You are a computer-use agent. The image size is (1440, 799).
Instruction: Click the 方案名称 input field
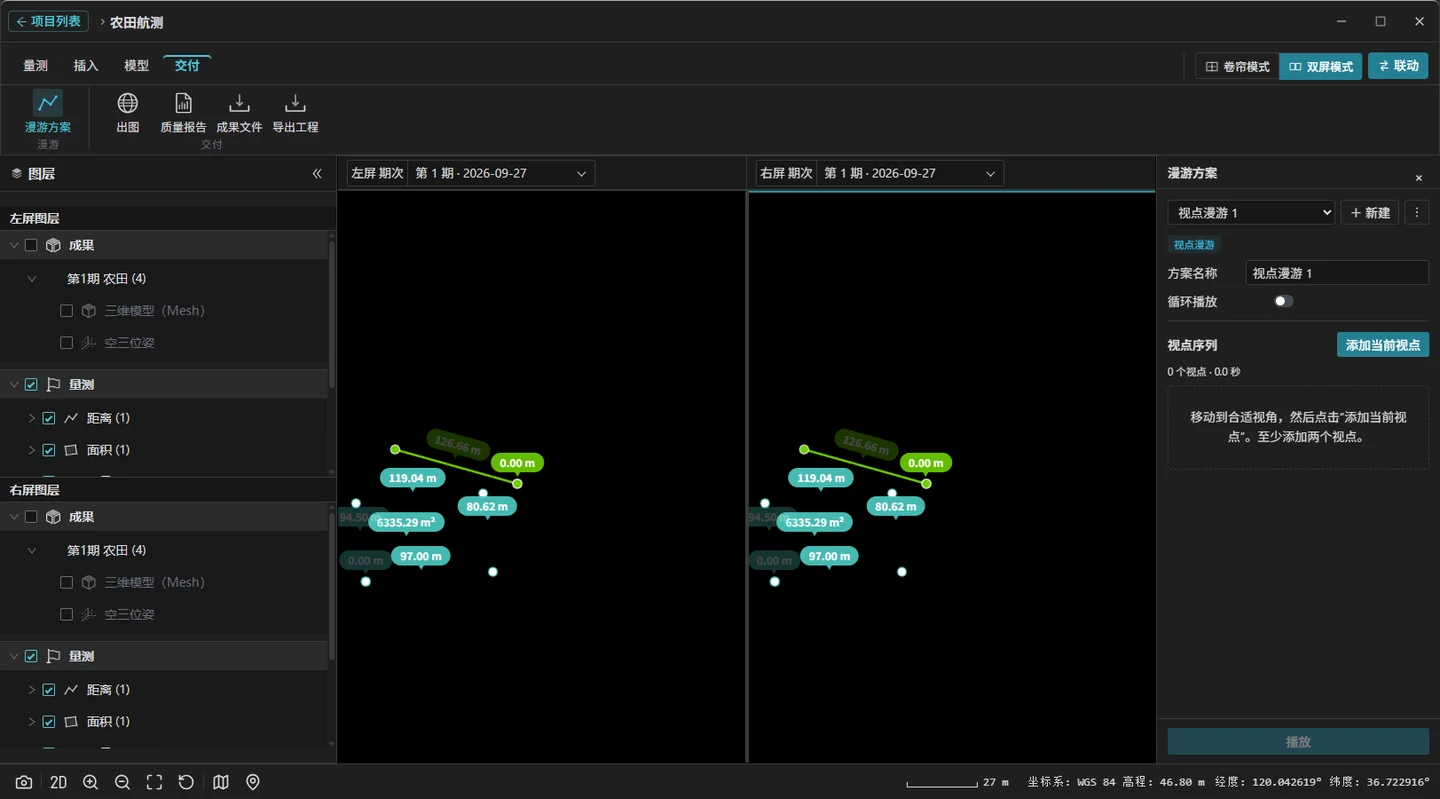[x=1337, y=273]
